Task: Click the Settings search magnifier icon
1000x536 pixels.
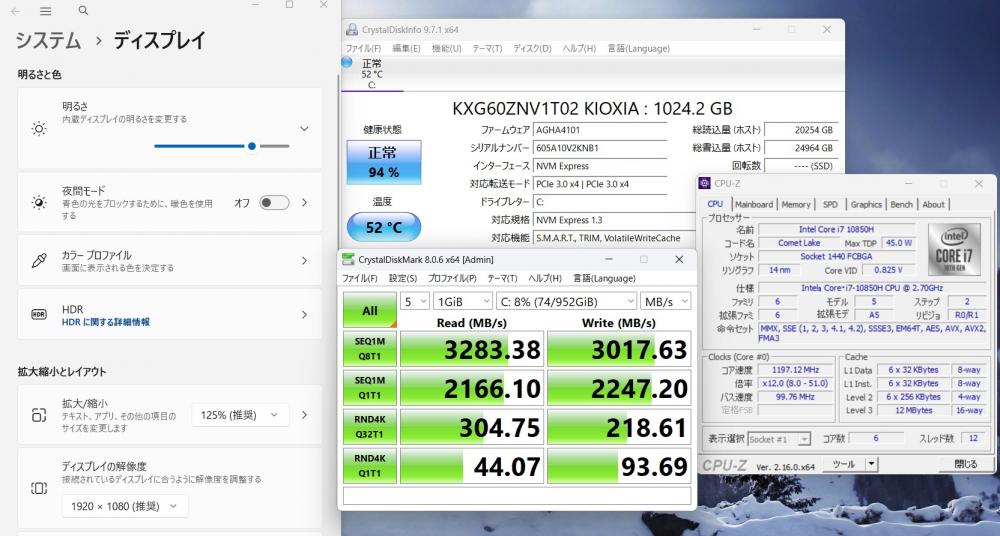Action: (x=83, y=10)
